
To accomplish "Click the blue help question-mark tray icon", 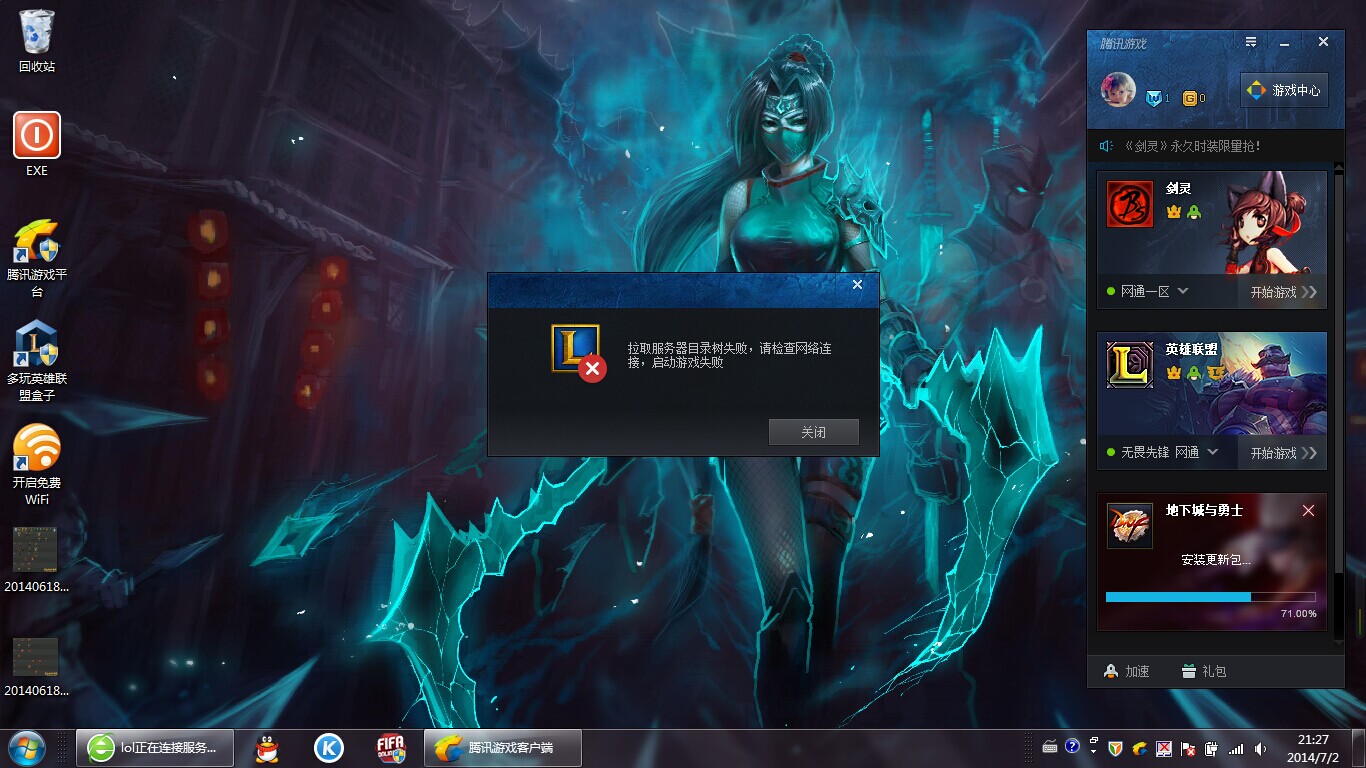I will 1072,746.
